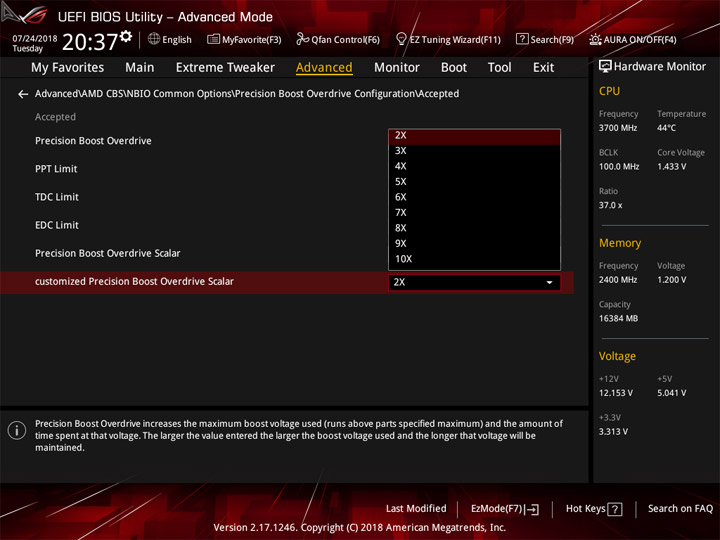Open the Boot tab
This screenshot has width=720, height=540.
454,68
